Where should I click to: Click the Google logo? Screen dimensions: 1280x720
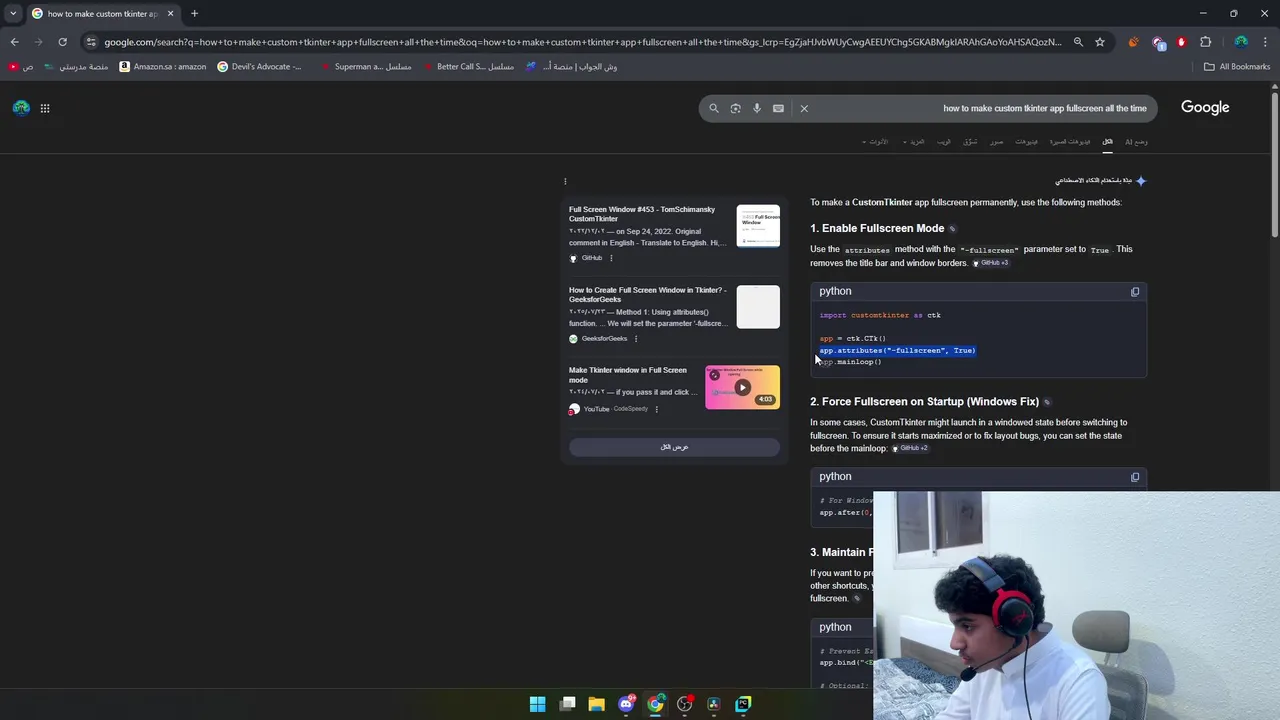(1205, 107)
